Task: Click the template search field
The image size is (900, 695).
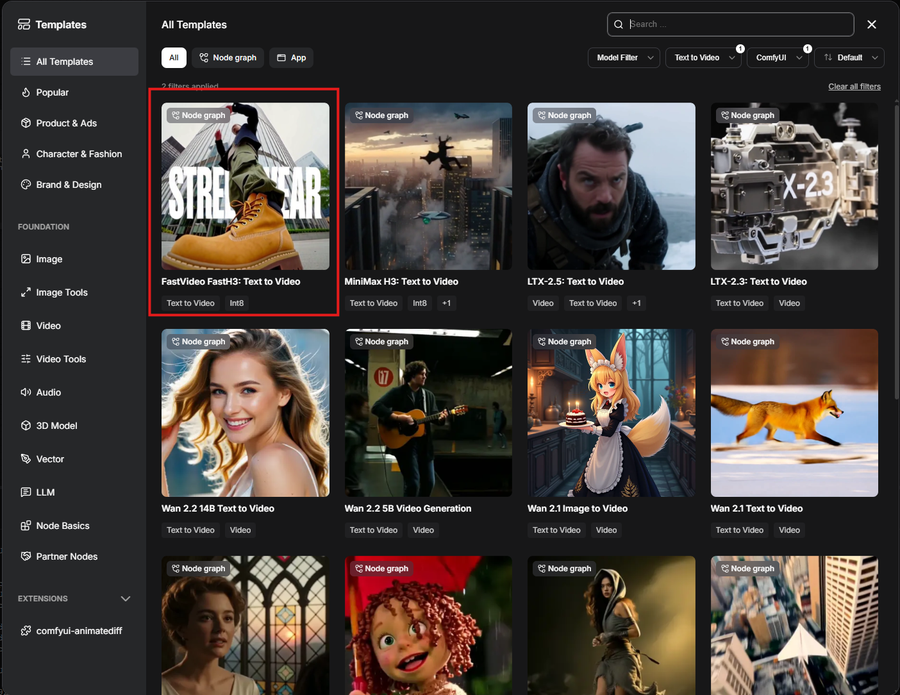Action: tap(730, 24)
